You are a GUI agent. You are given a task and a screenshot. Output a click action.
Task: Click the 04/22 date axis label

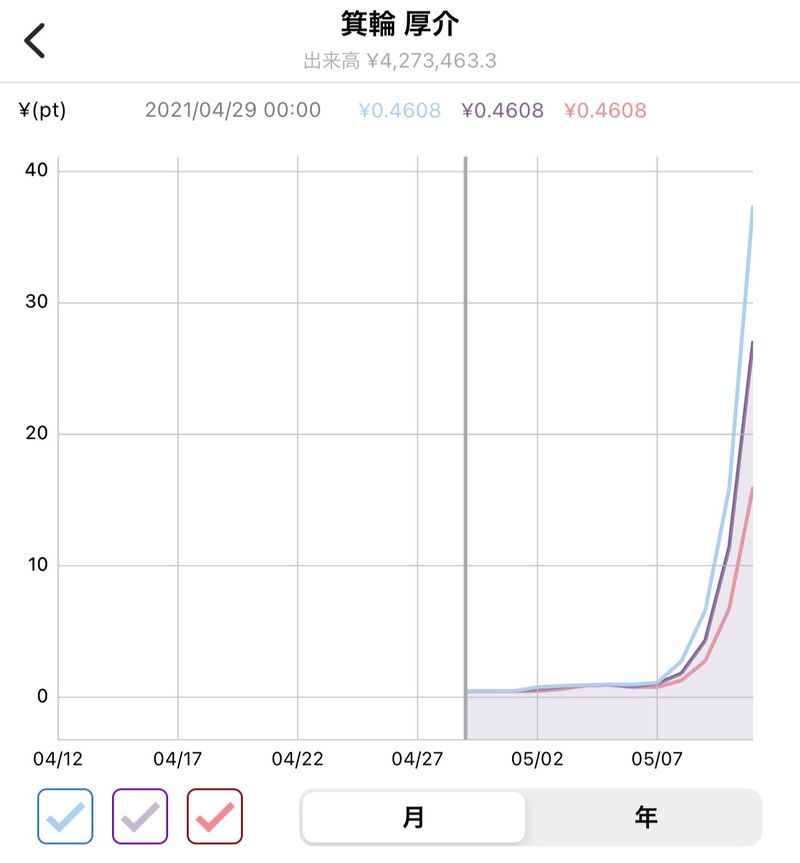coord(298,759)
